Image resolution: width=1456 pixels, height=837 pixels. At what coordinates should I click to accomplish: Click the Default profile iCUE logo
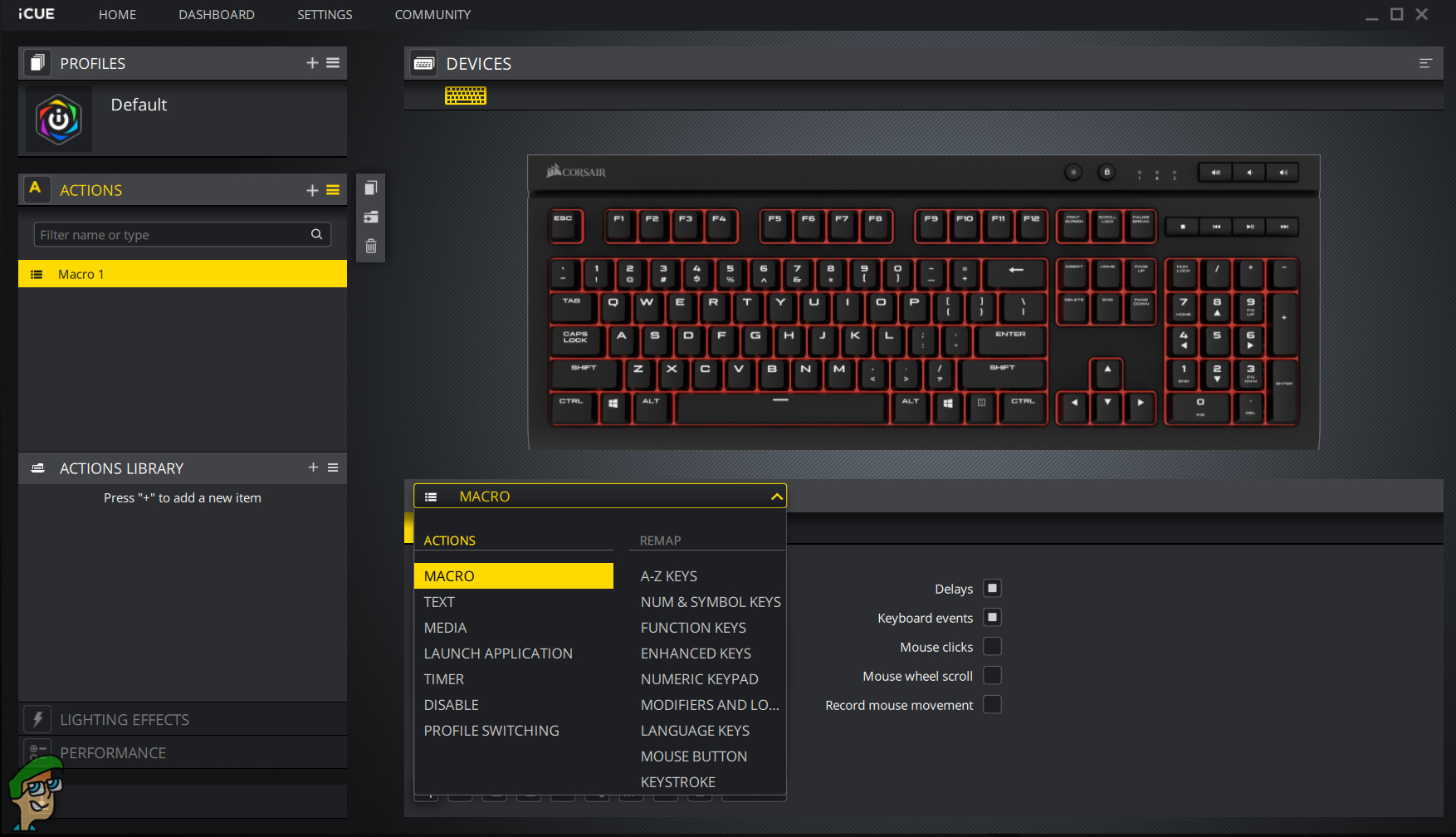59,120
